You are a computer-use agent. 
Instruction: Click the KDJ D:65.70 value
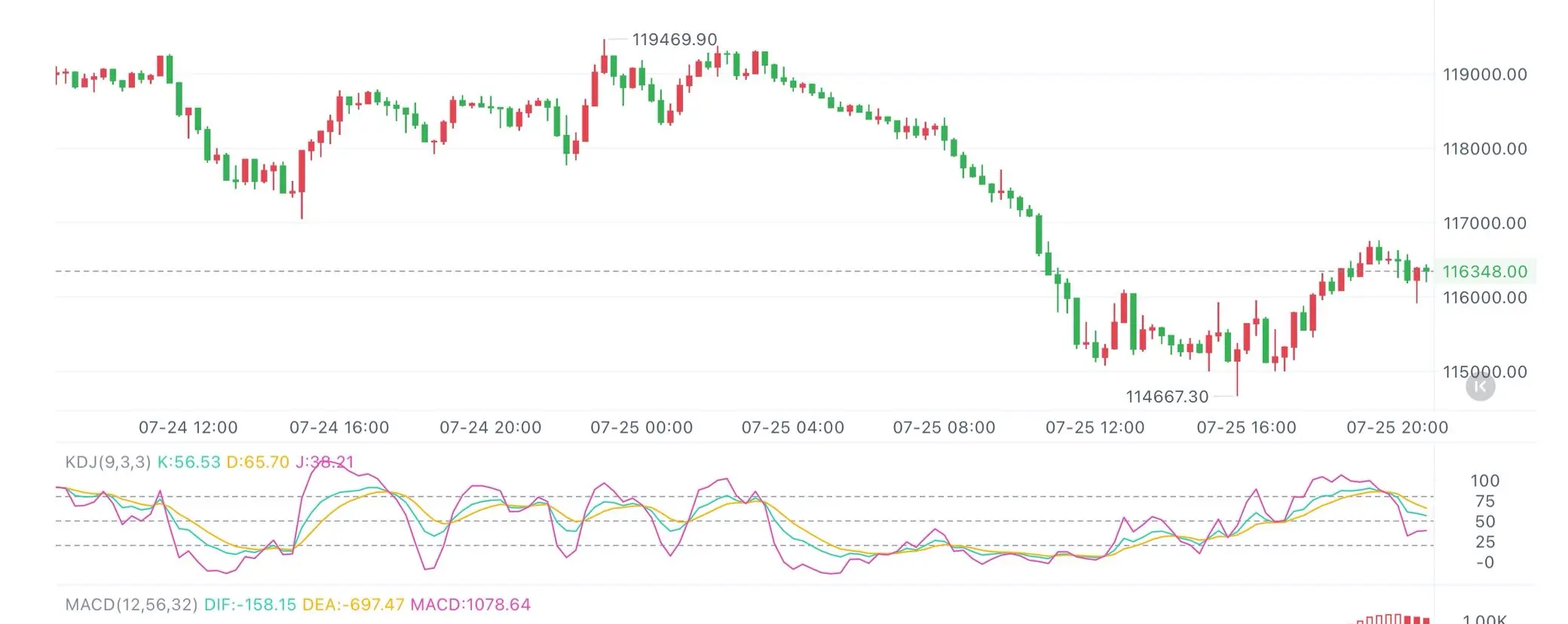[x=258, y=462]
